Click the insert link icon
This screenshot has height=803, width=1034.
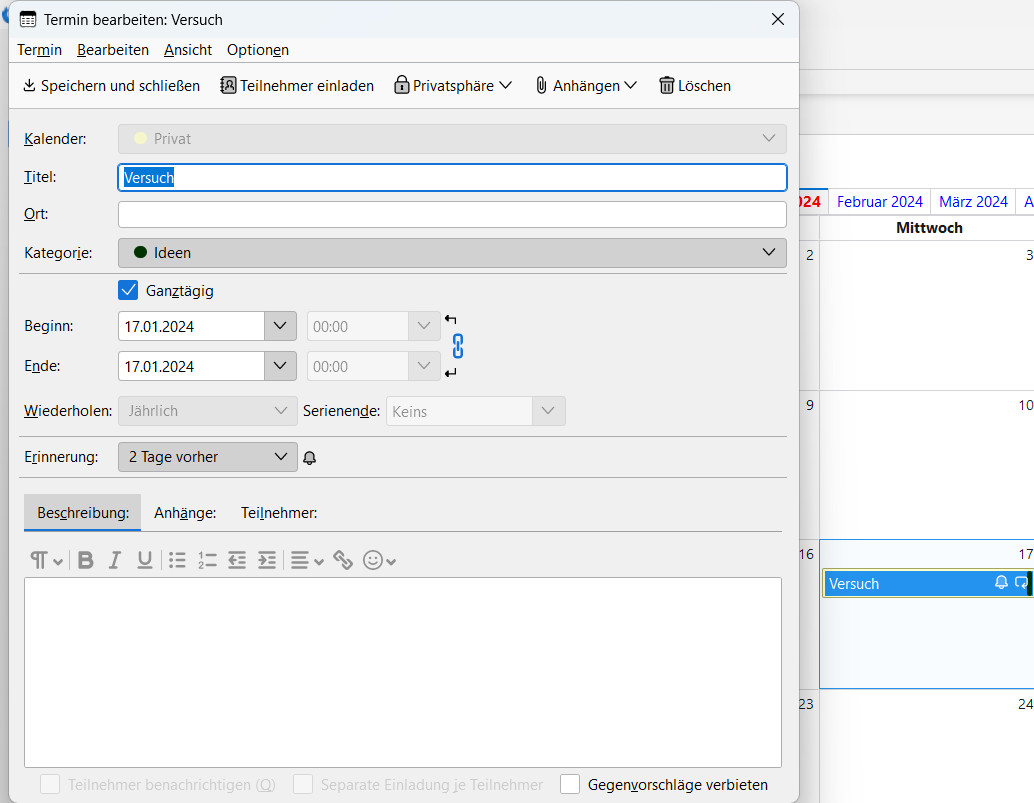343,560
